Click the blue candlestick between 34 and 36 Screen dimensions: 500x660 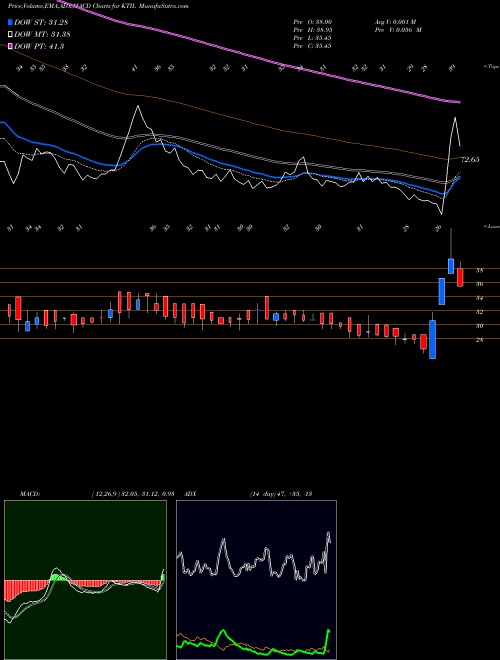click(x=441, y=291)
